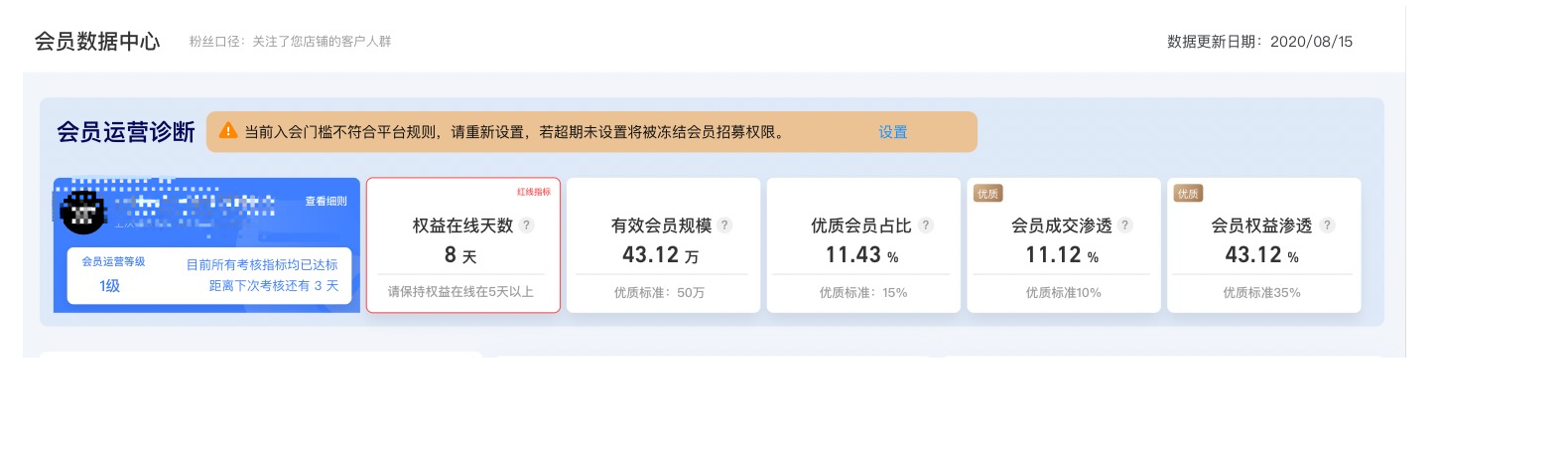
Task: Click the 会员运营诊断 section heading
Action: [126, 132]
